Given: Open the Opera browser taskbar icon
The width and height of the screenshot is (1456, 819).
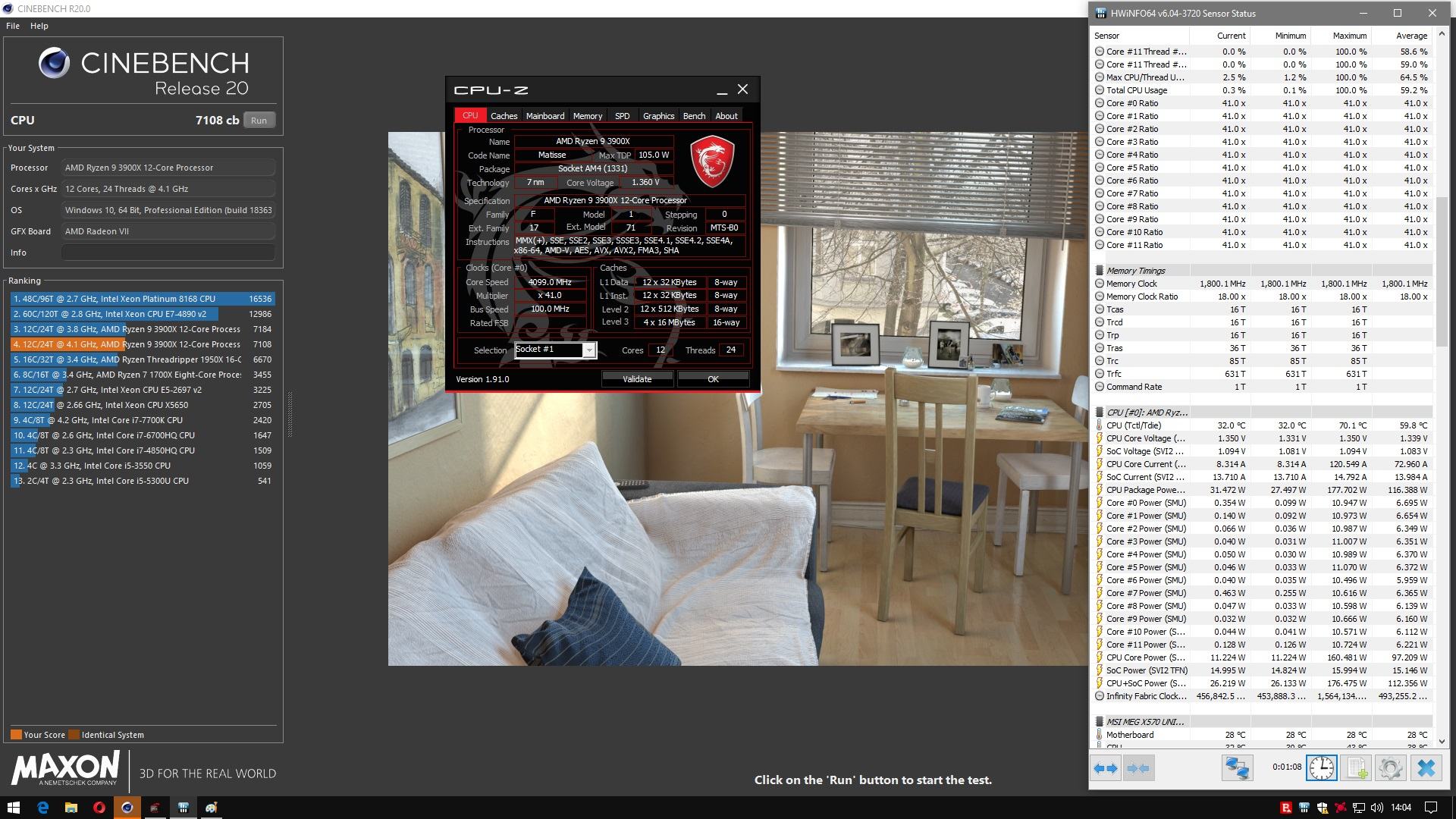Looking at the screenshot, I should click(x=99, y=808).
